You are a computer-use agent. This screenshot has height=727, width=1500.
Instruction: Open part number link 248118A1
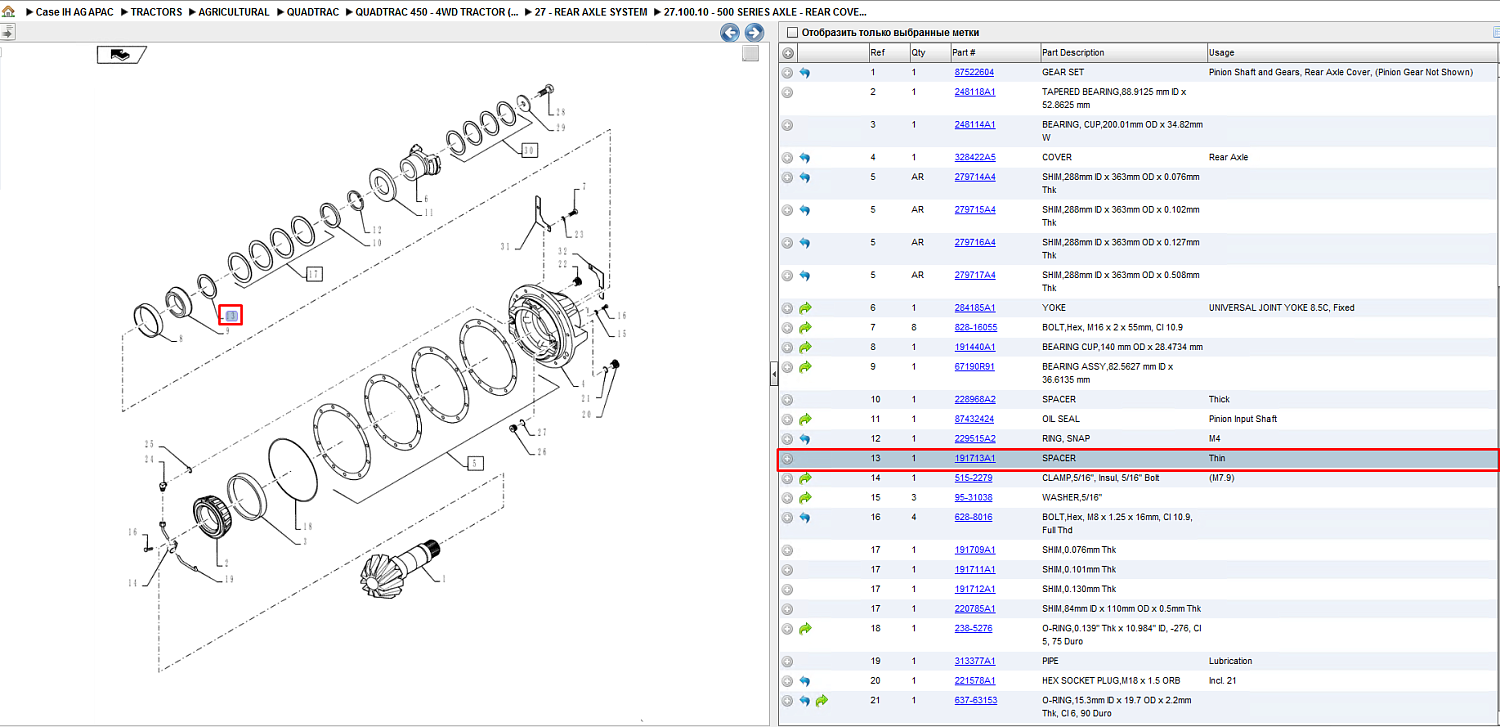tap(975, 92)
